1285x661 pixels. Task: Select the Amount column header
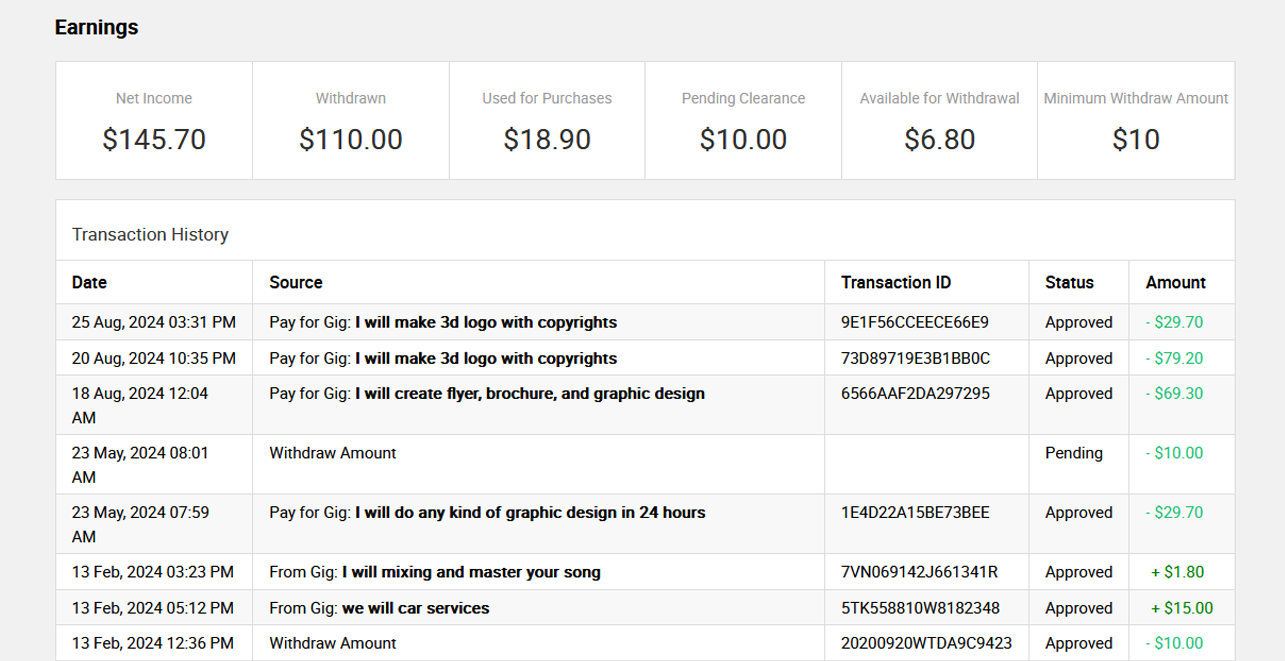coord(1176,282)
